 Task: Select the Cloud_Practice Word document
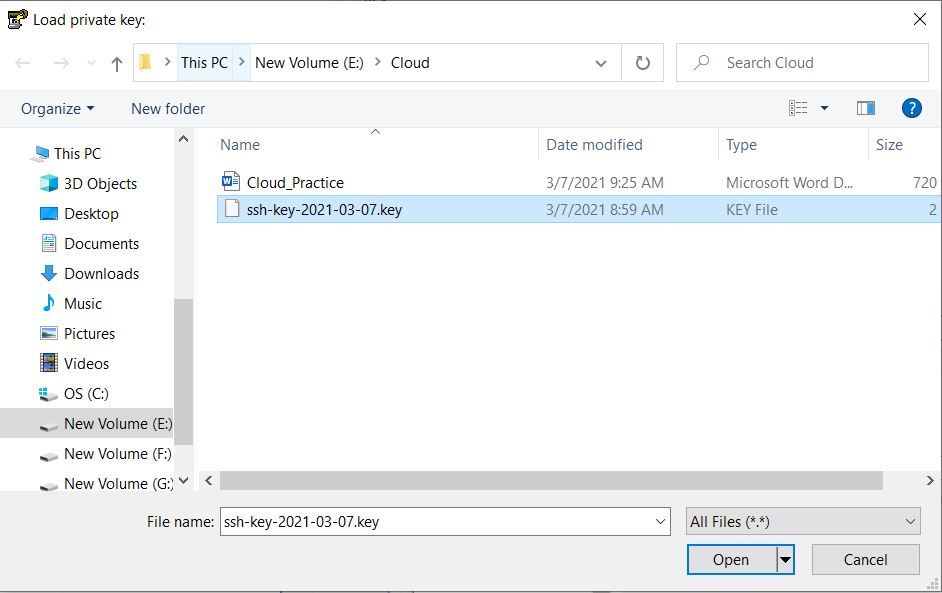(x=295, y=183)
